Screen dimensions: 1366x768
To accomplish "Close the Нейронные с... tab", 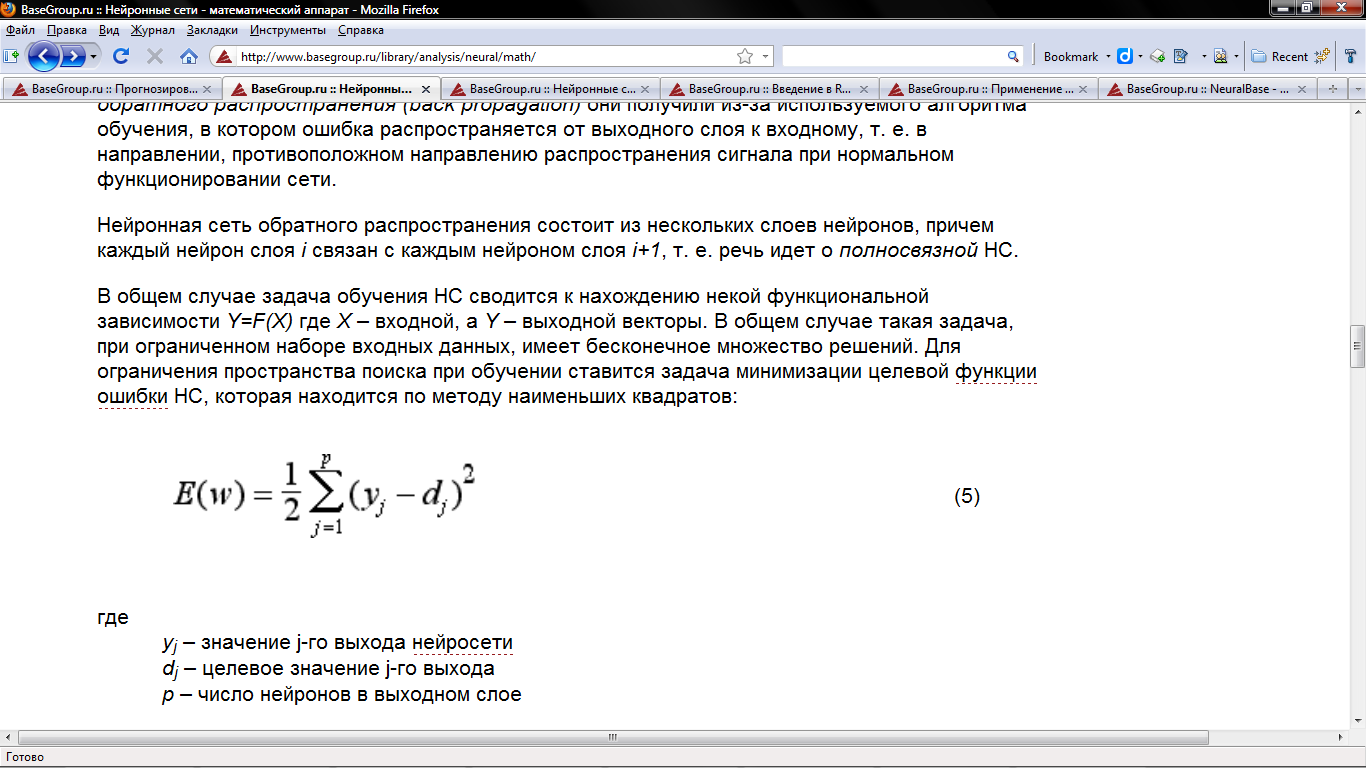I will tap(645, 89).
